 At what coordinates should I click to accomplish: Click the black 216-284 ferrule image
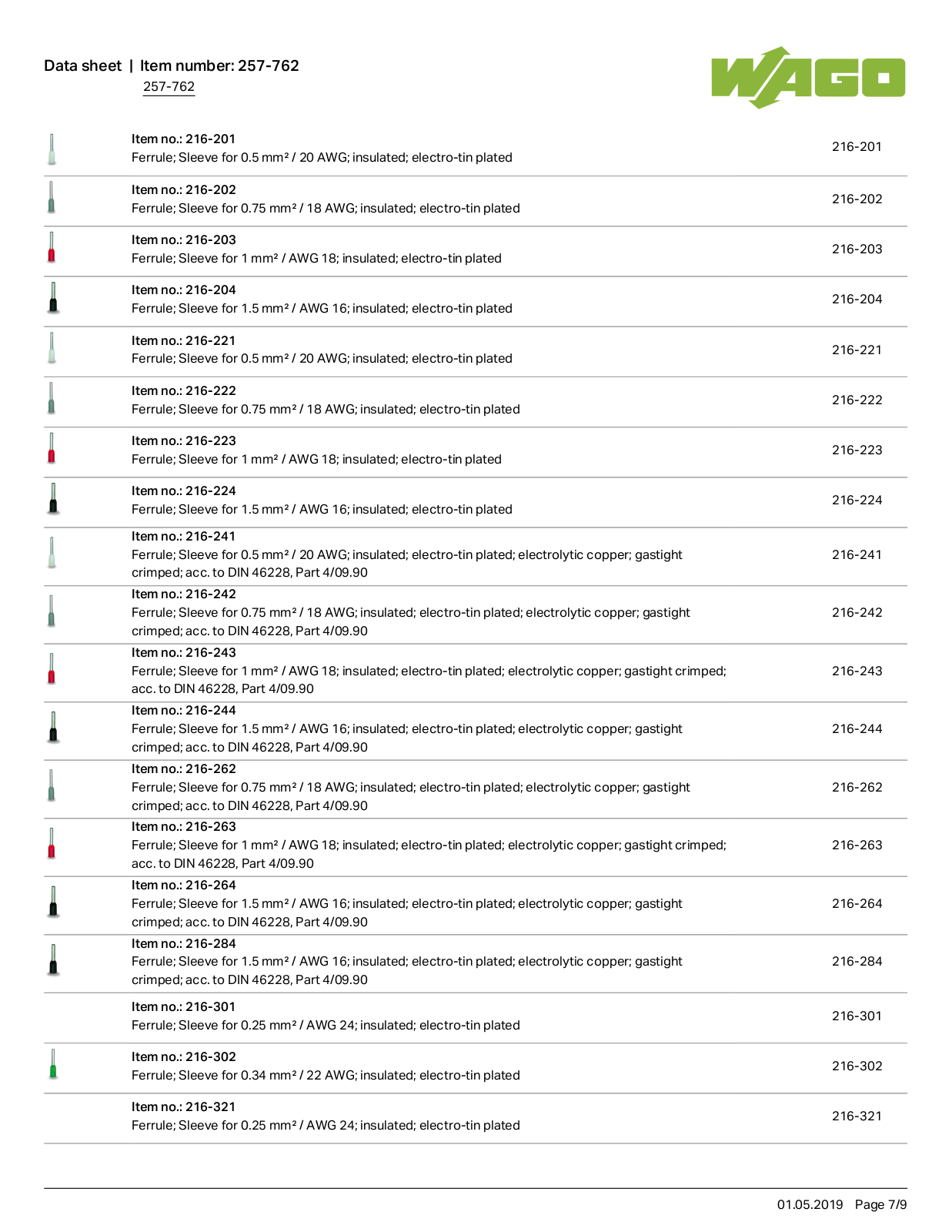click(53, 959)
